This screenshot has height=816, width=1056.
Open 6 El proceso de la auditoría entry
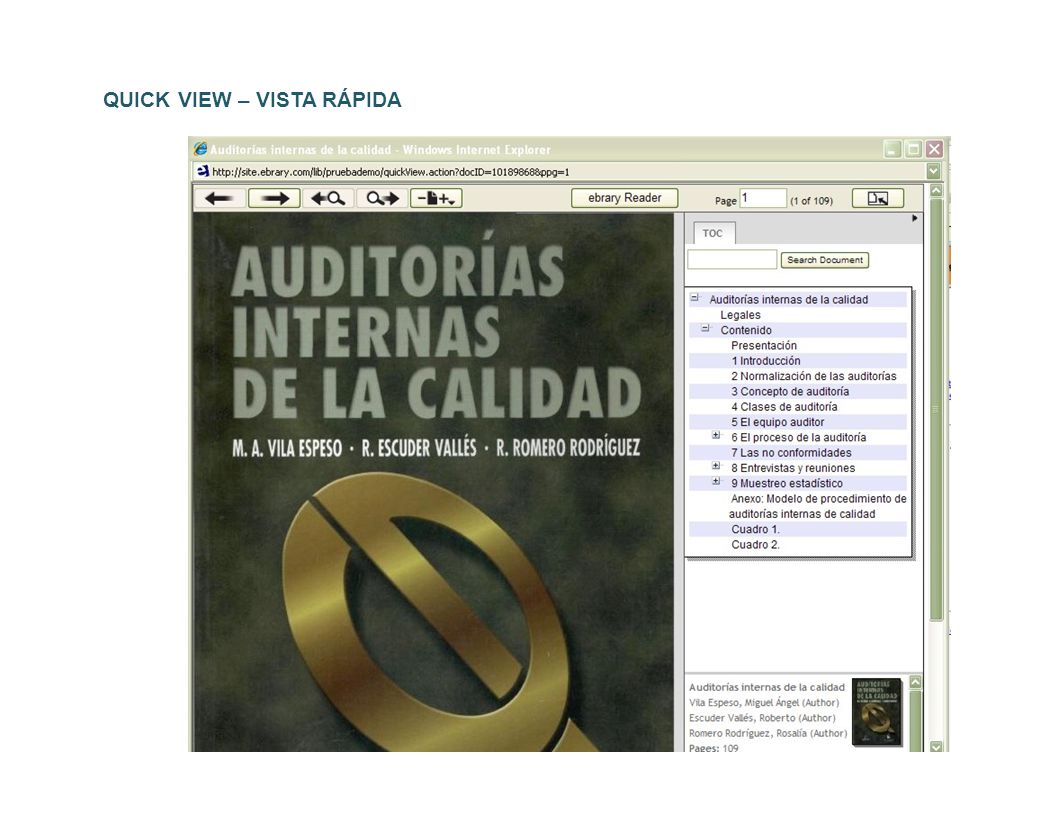coord(798,438)
